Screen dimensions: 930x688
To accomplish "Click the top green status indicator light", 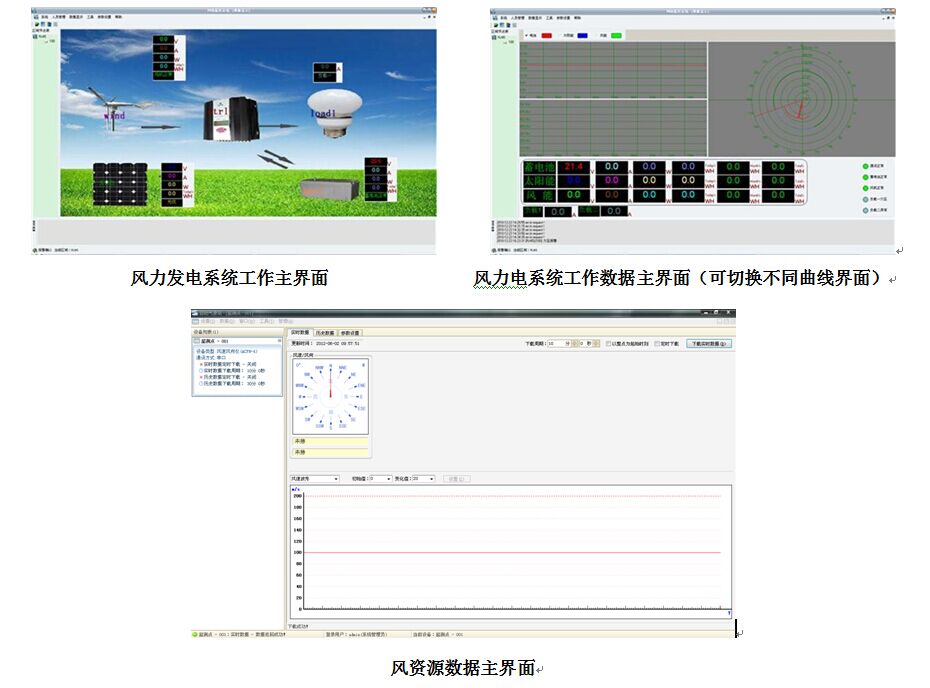I will (x=865, y=165).
